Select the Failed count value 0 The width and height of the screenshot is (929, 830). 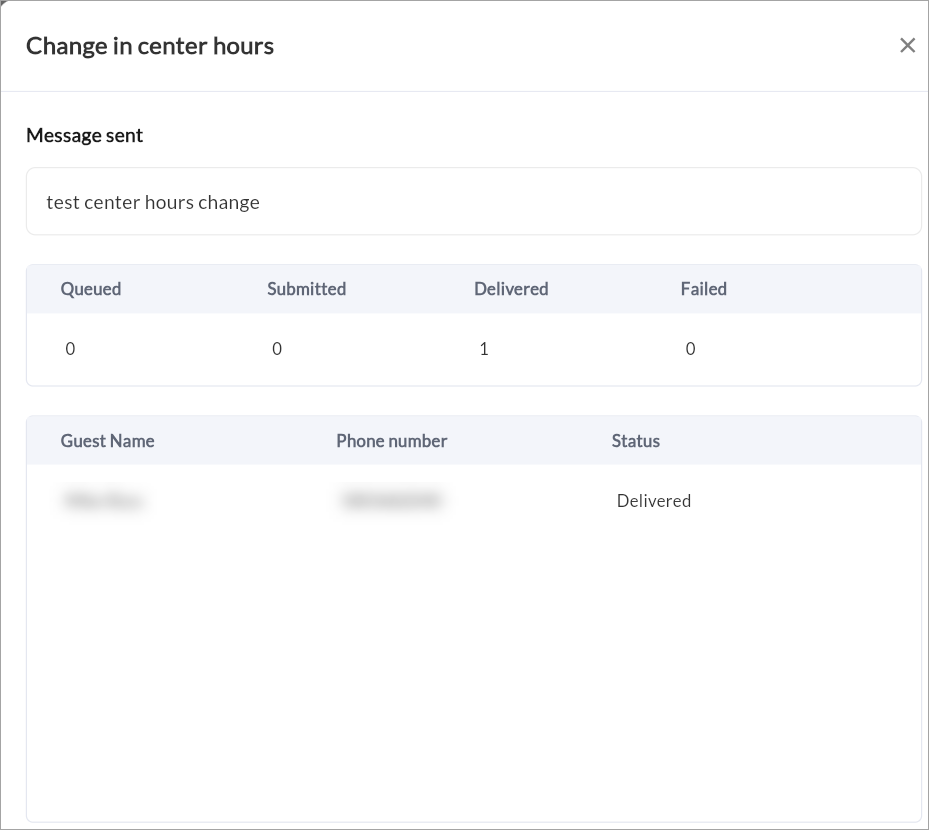[x=690, y=349]
